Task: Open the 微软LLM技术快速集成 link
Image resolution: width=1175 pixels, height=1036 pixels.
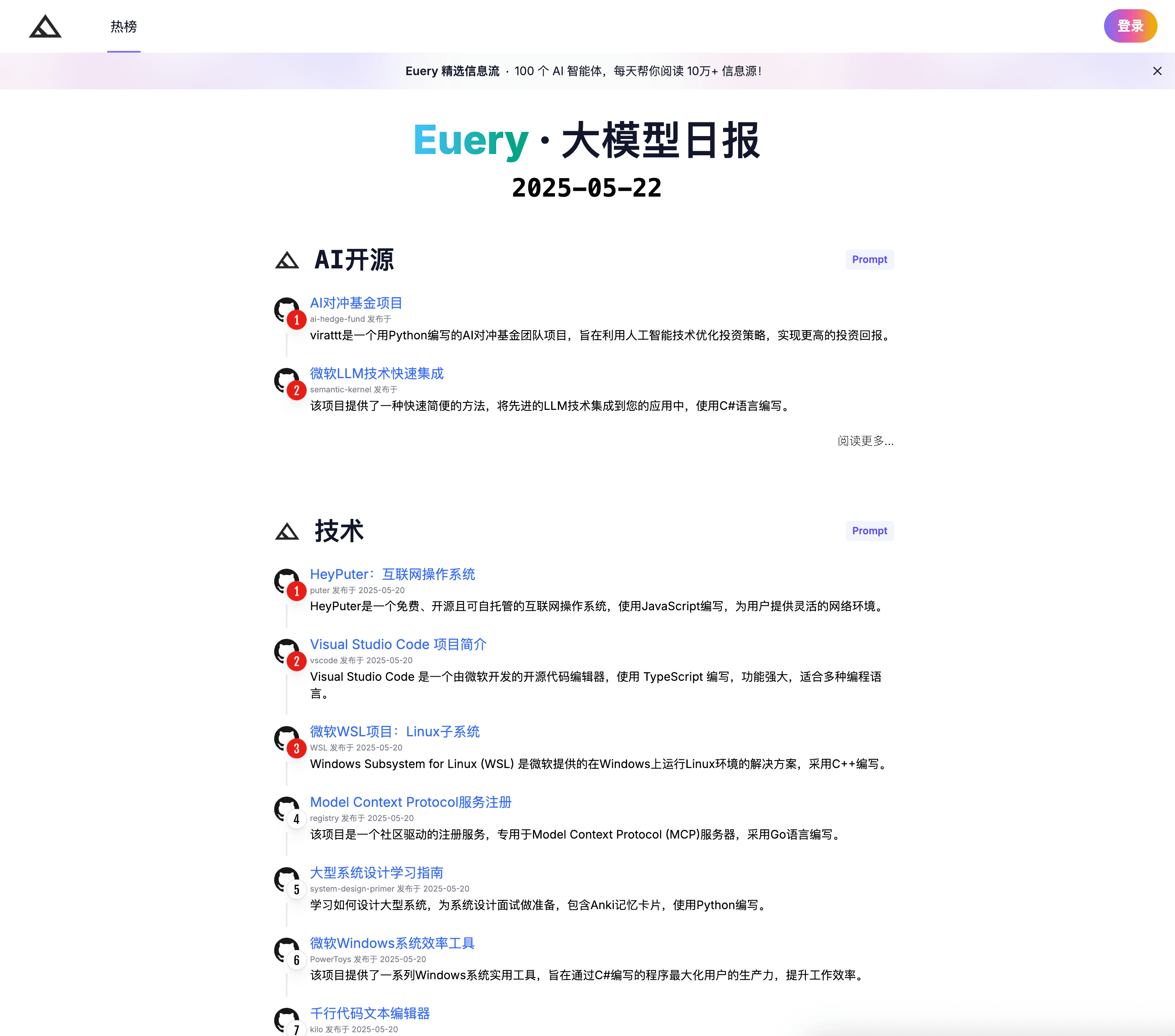Action: click(x=376, y=374)
